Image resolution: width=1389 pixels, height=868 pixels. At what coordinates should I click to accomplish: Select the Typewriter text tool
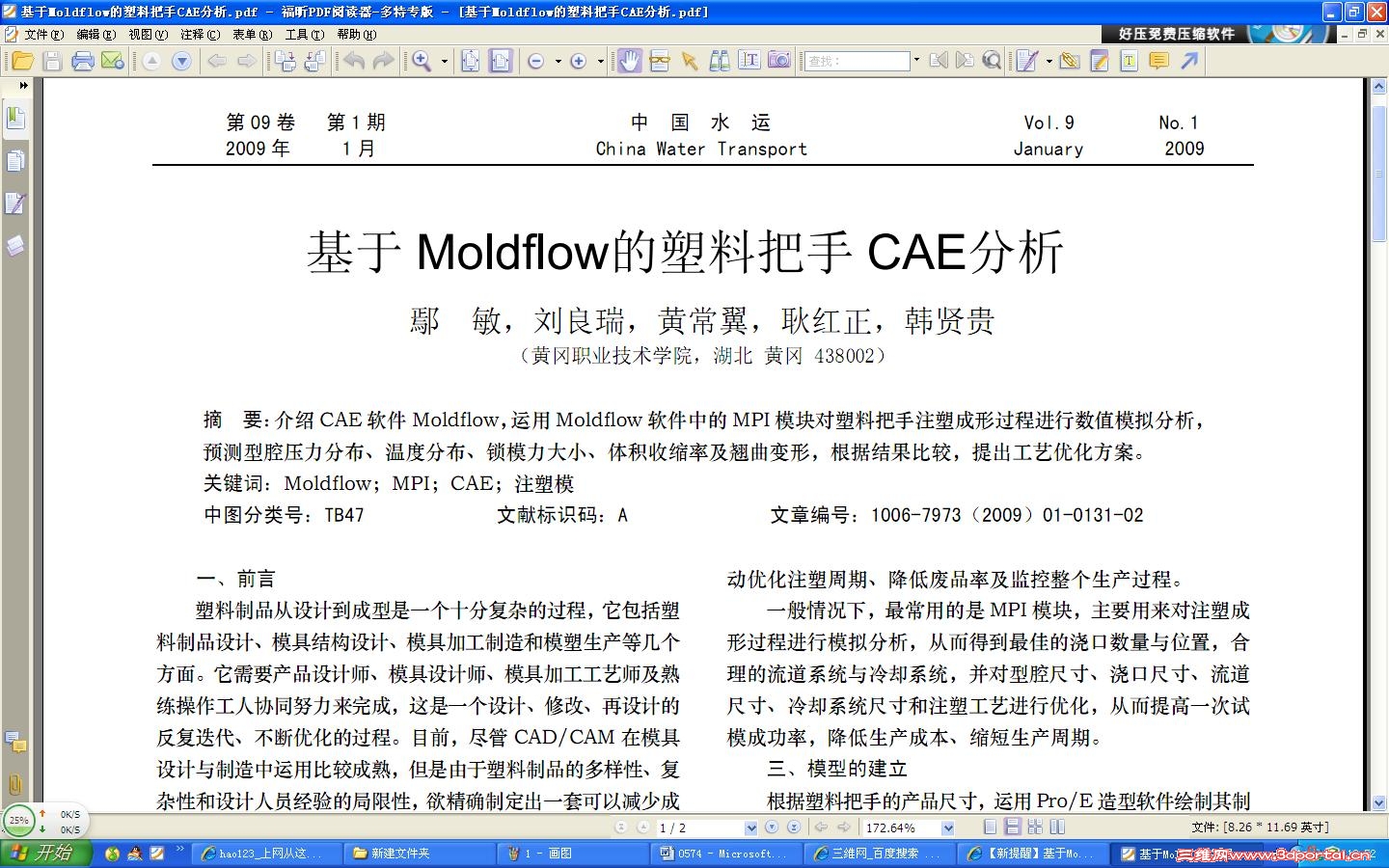1129,61
